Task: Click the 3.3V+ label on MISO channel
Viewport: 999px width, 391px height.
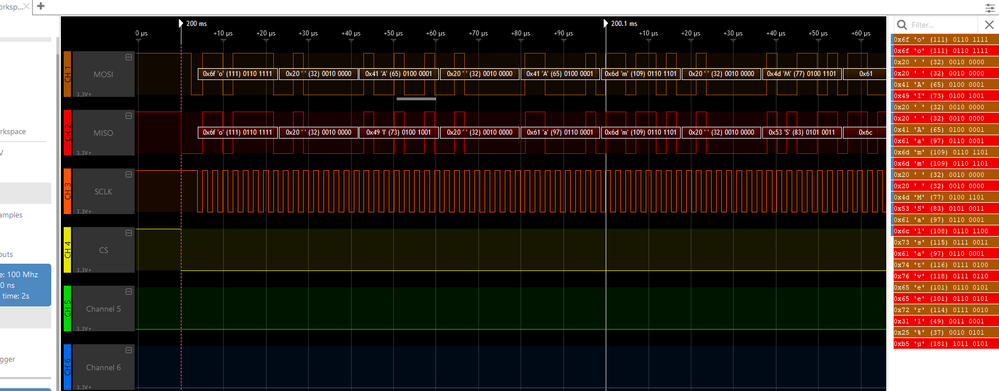Action: tap(83, 153)
